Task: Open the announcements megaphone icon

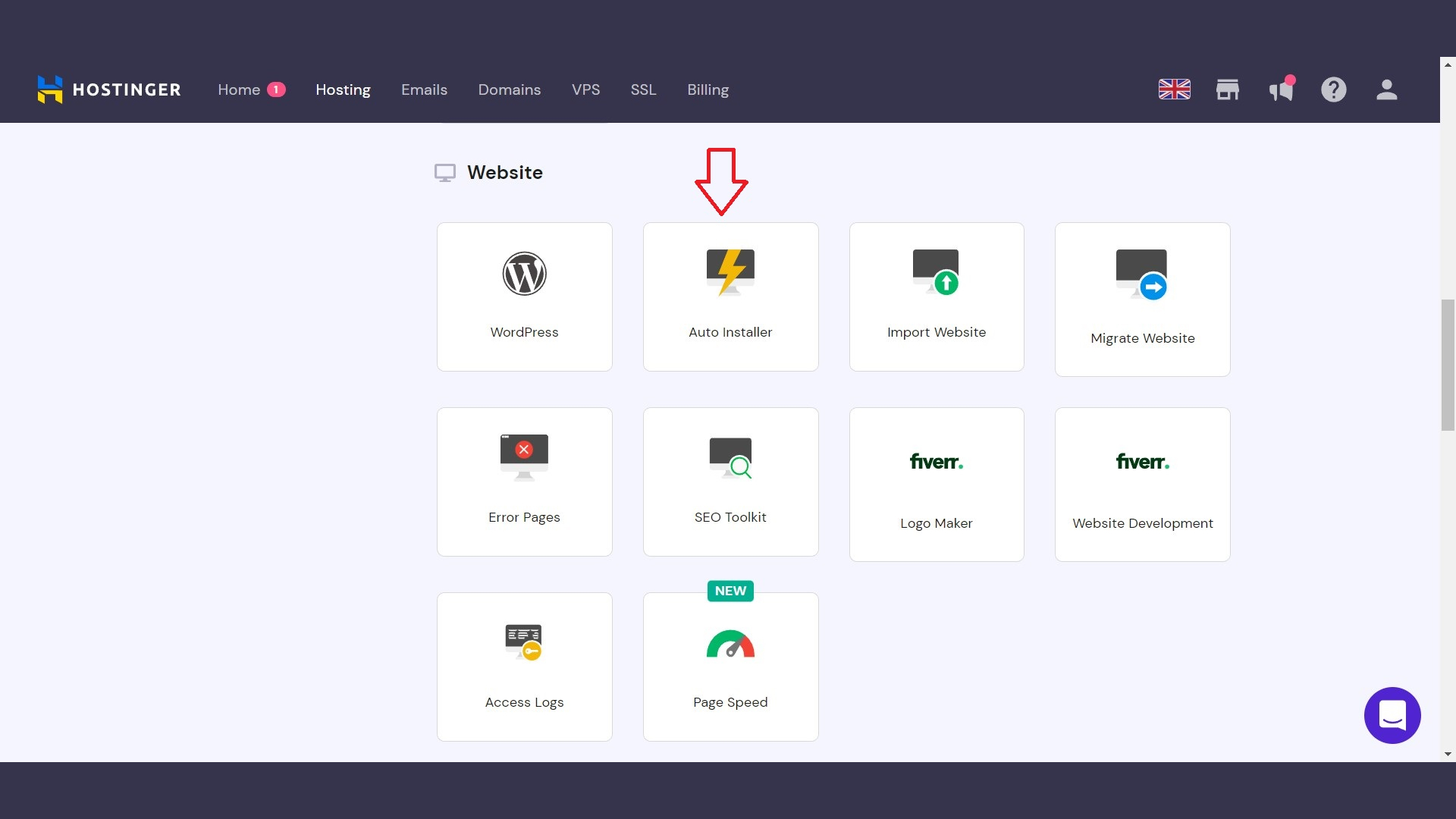Action: coord(1282,89)
